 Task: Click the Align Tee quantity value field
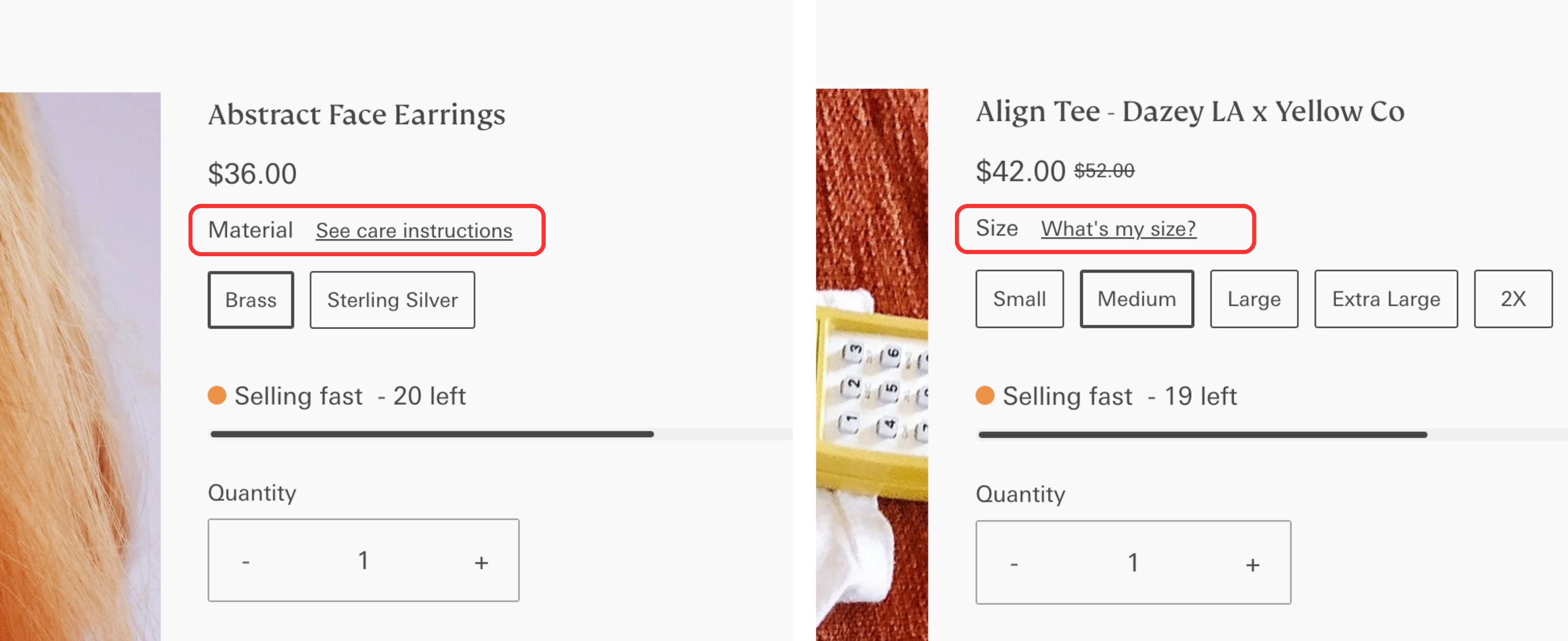click(x=1133, y=563)
